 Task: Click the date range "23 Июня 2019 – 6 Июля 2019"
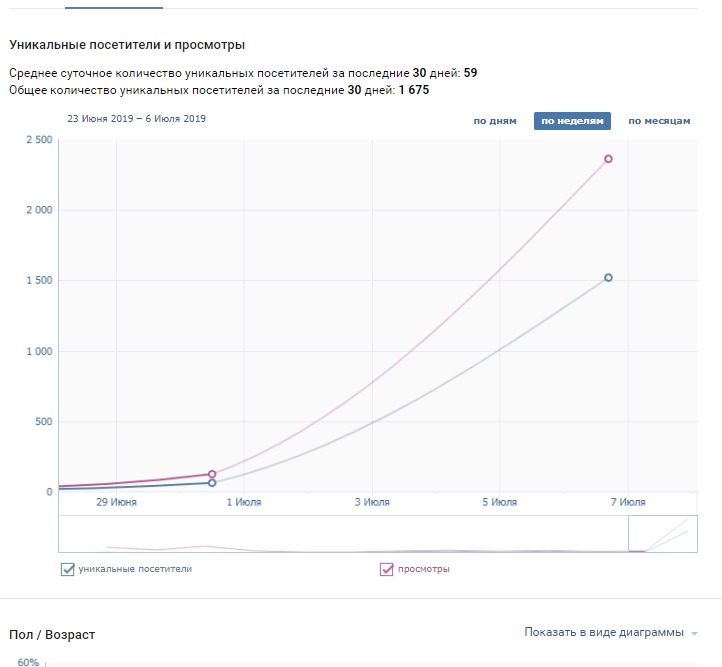[136, 119]
